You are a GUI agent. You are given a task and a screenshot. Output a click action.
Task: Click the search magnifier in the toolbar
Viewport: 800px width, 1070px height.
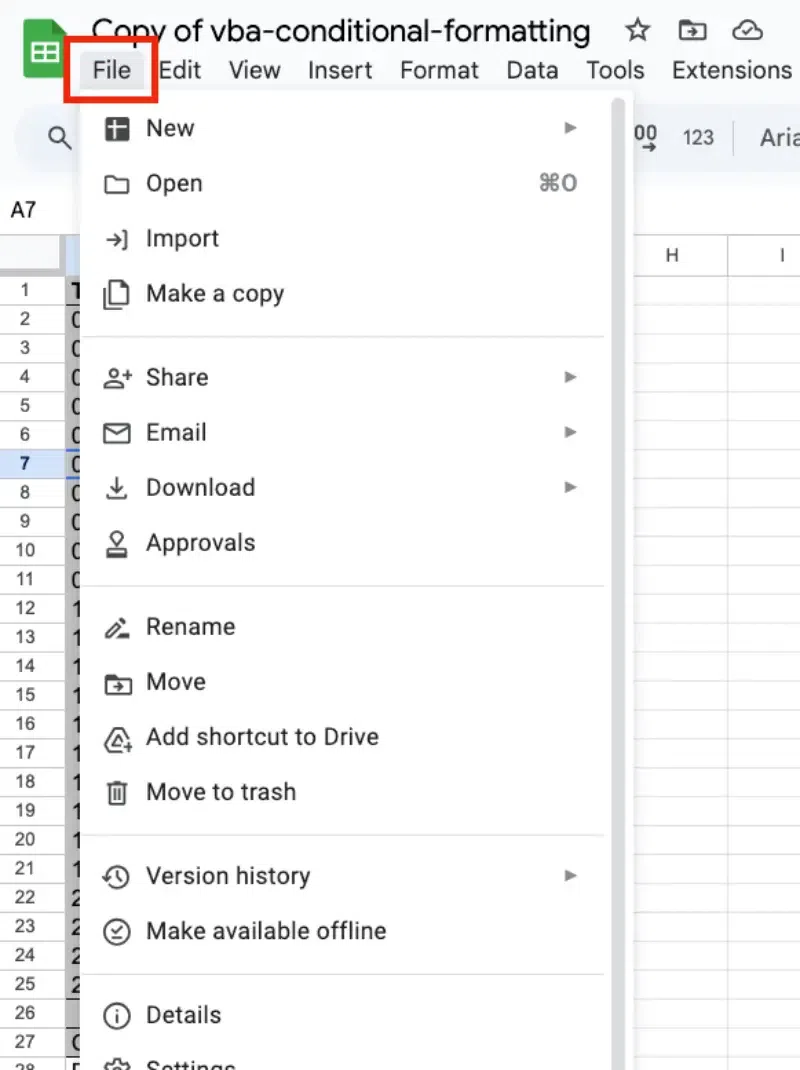point(60,137)
